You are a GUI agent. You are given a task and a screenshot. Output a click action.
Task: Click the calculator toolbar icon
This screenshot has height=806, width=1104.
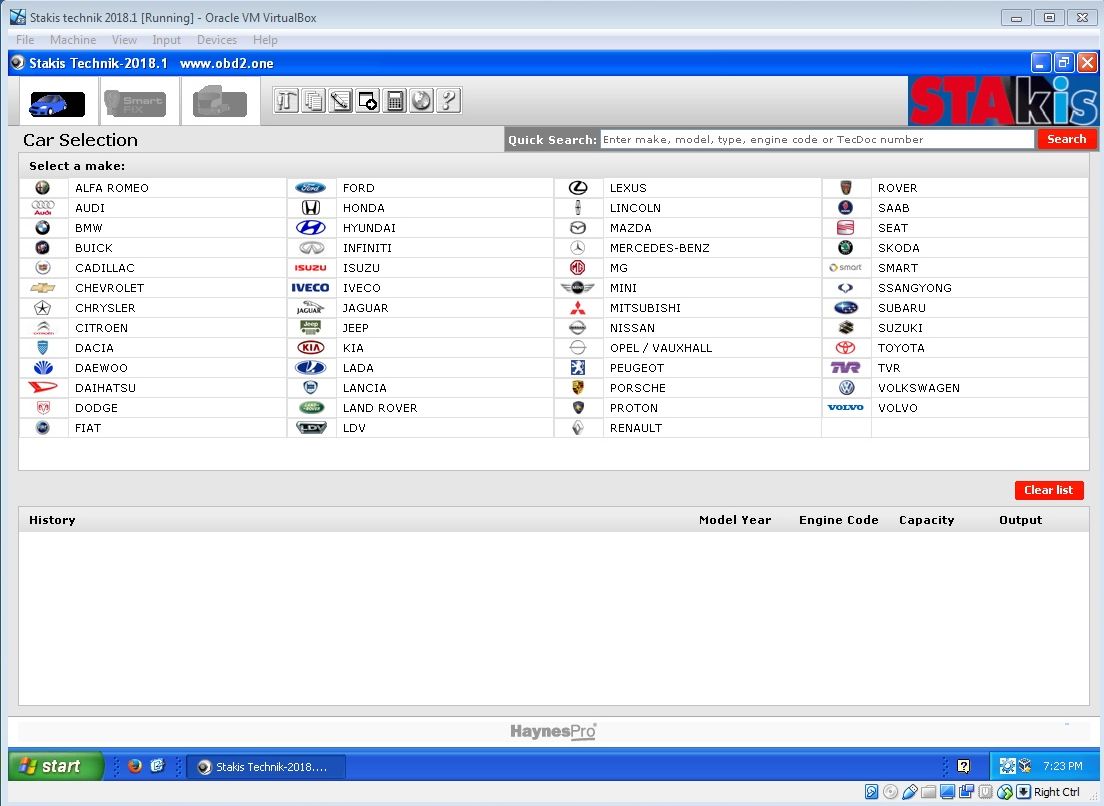click(x=395, y=100)
